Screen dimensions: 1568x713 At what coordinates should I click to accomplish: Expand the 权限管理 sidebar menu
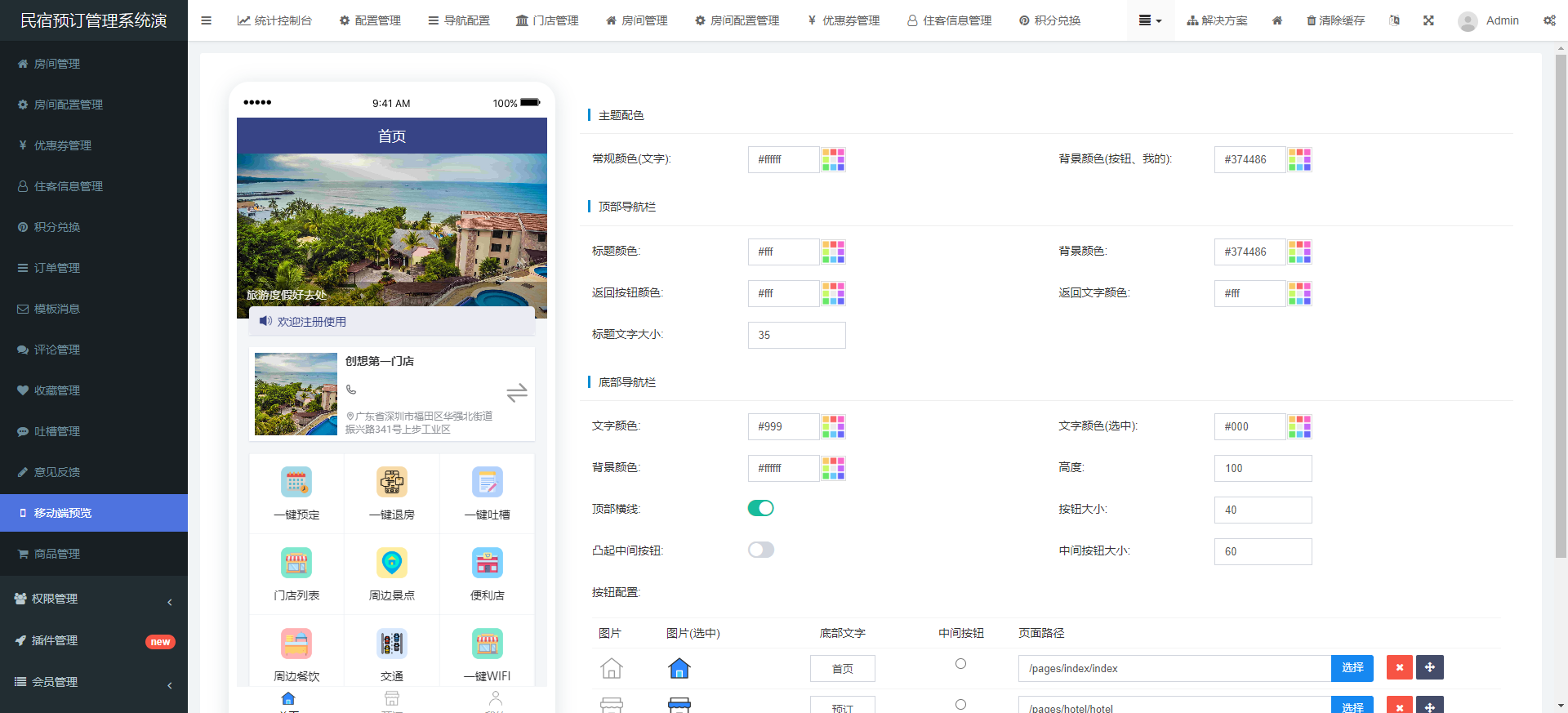click(x=94, y=599)
